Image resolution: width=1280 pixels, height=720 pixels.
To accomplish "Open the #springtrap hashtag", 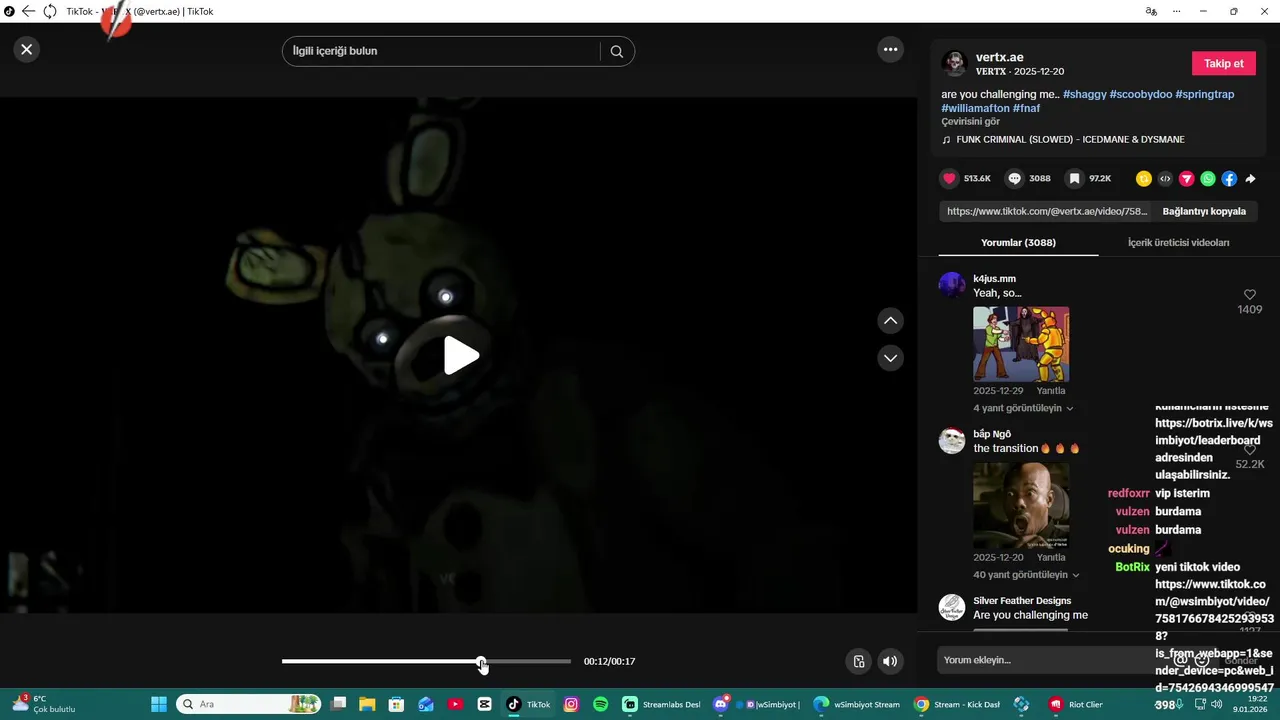I will click(1204, 94).
